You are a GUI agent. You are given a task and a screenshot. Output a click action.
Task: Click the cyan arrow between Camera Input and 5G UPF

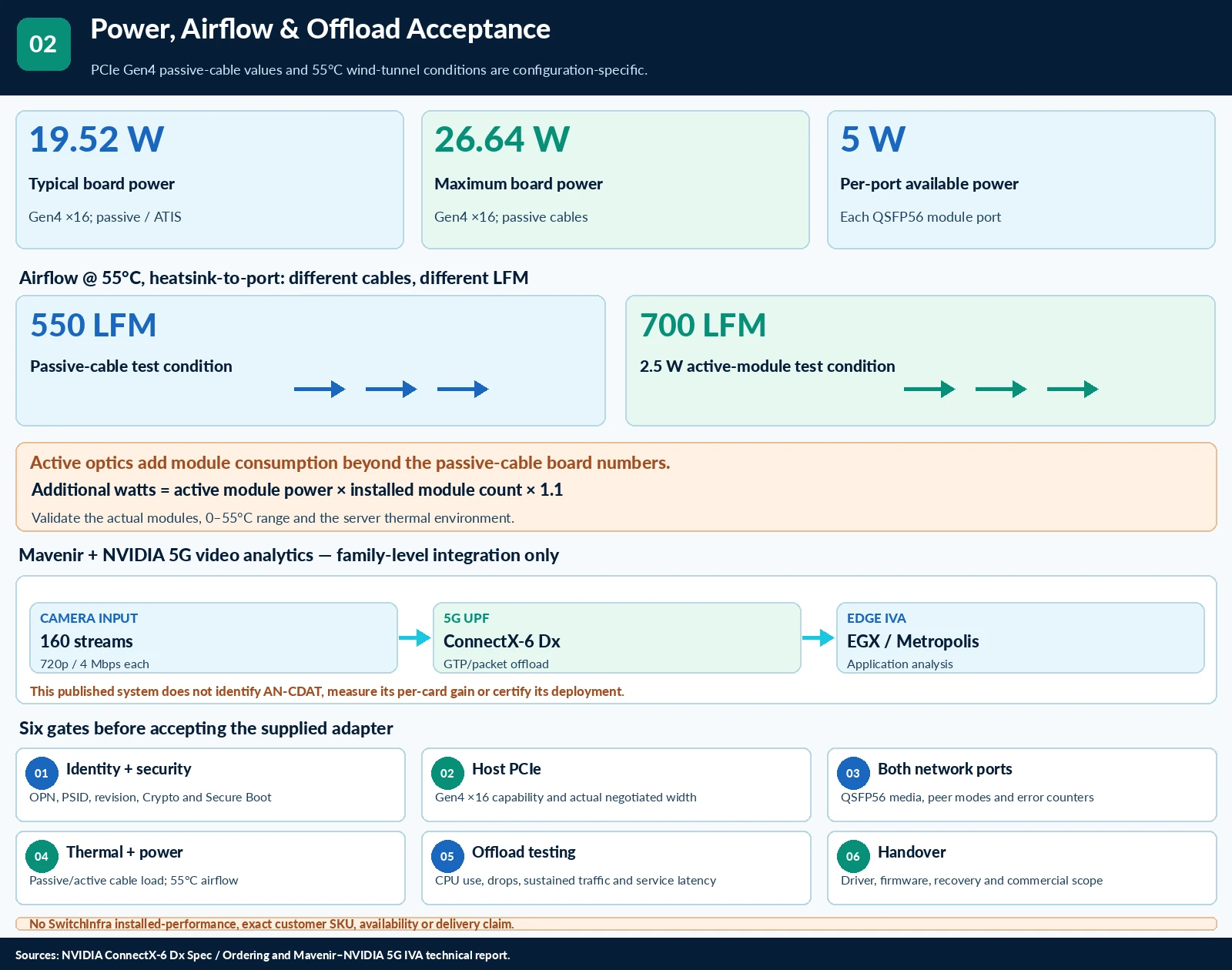click(x=415, y=637)
